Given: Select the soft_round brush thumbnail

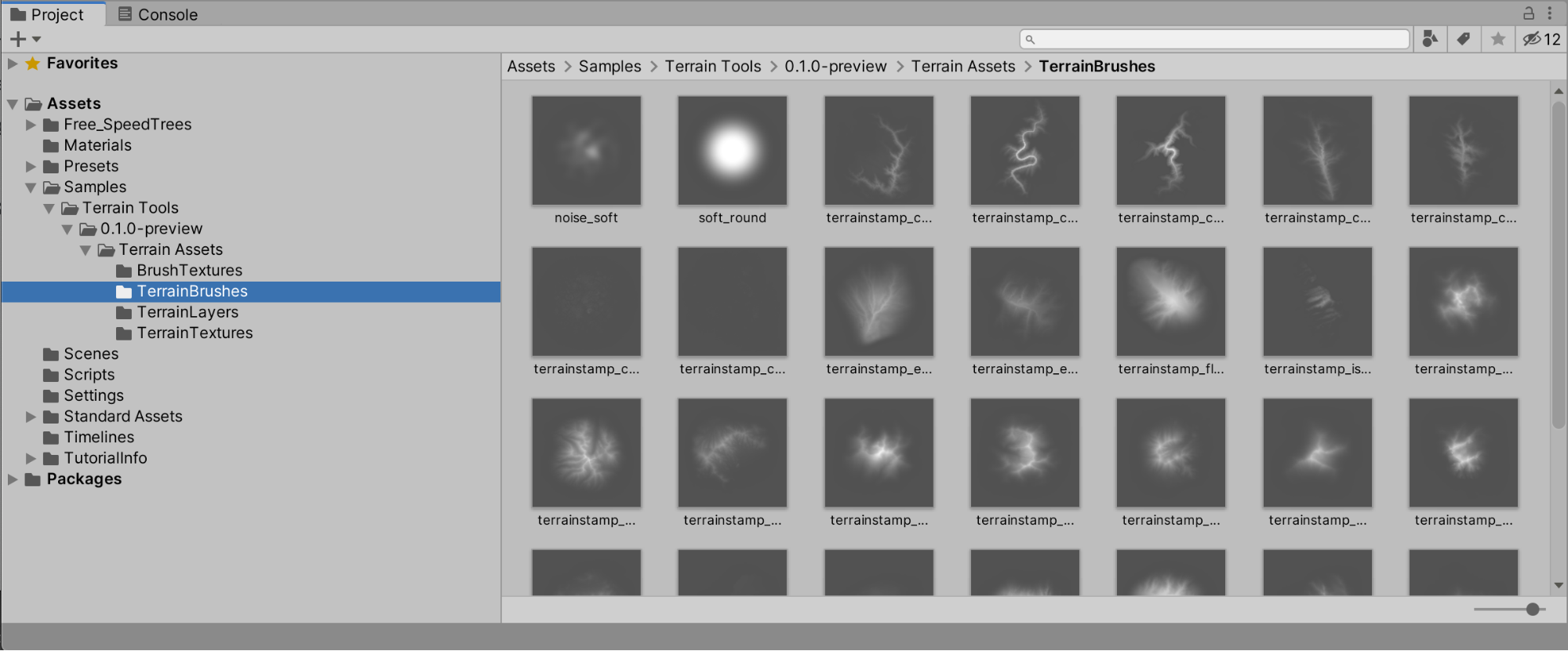Looking at the screenshot, I should (x=732, y=151).
